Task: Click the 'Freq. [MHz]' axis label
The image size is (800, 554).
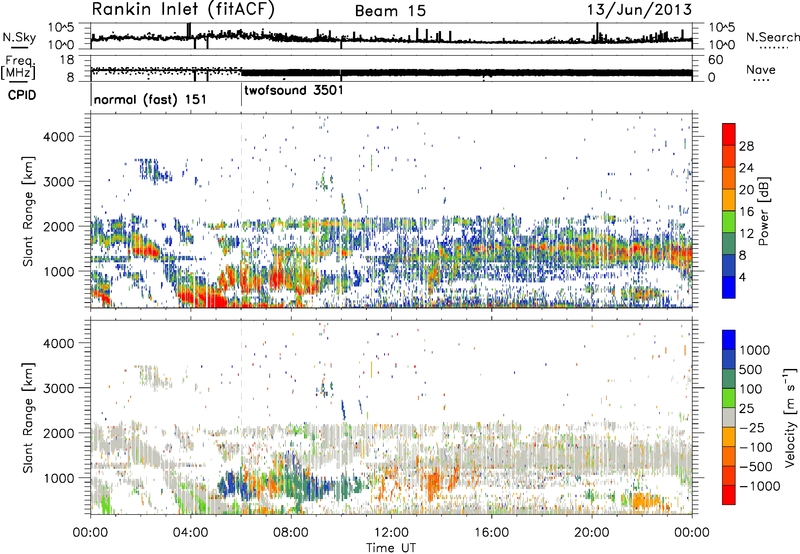Action: 18,67
